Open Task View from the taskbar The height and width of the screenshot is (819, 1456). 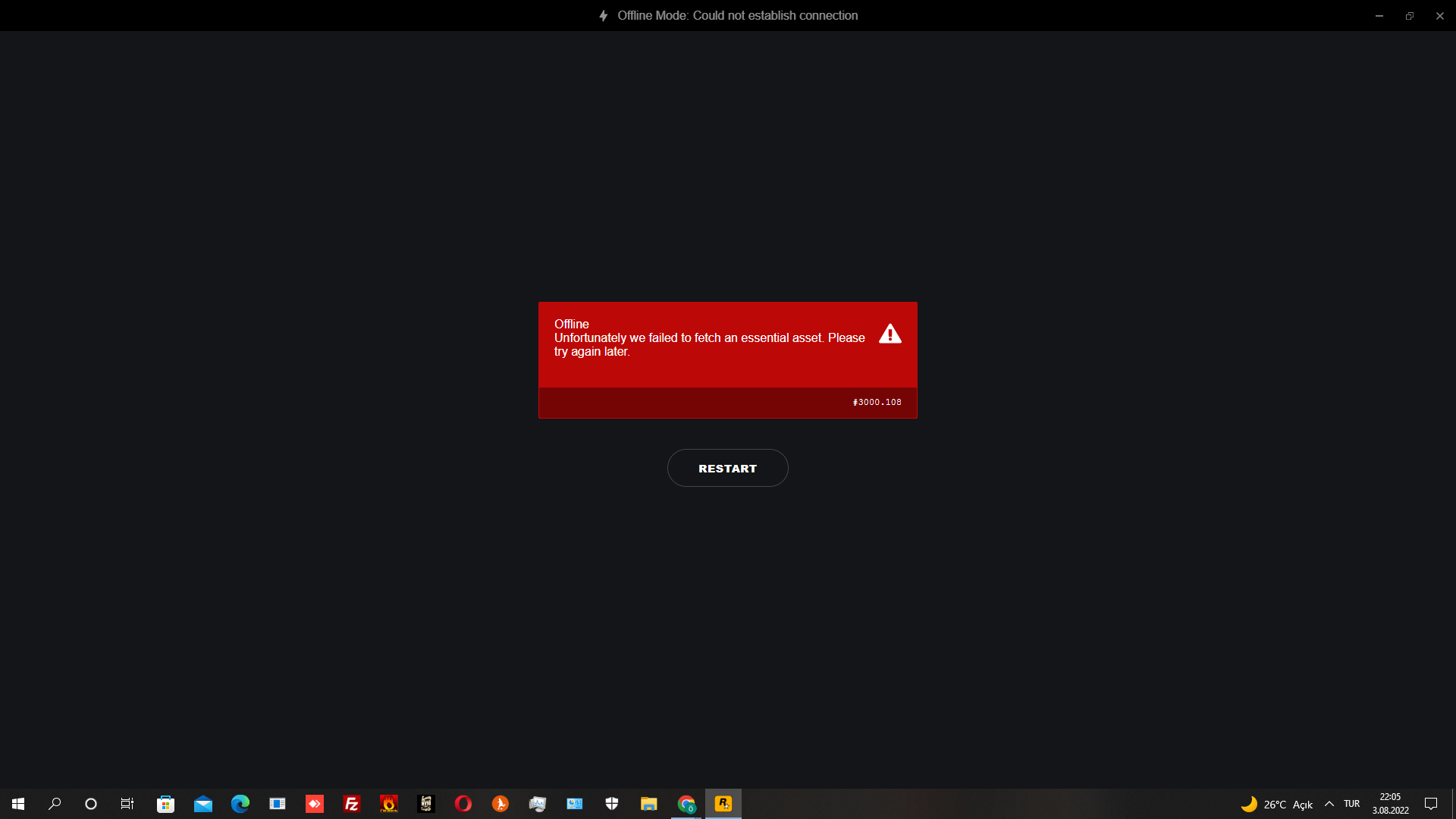[x=127, y=804]
